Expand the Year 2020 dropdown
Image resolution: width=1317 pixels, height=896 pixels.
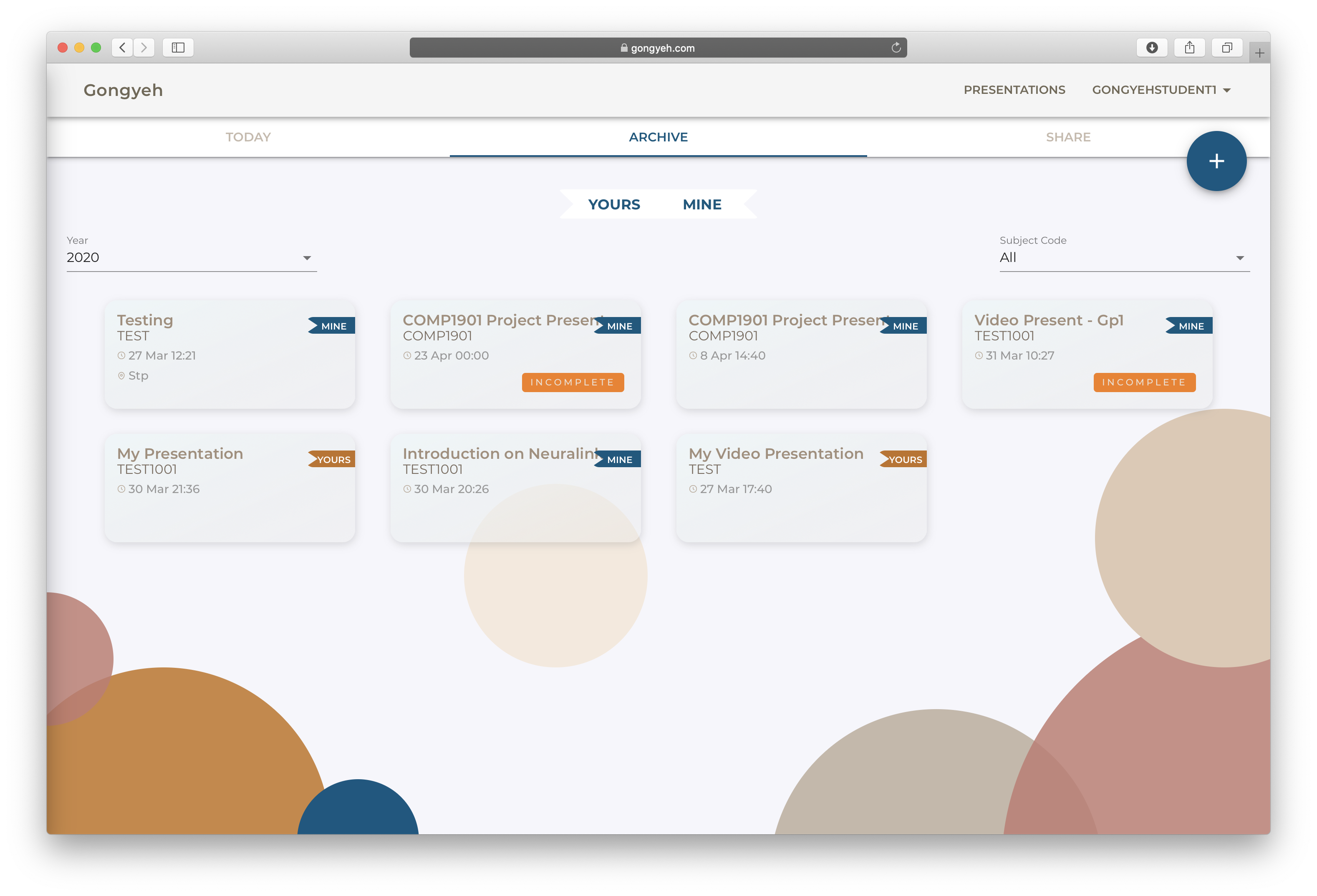click(192, 258)
